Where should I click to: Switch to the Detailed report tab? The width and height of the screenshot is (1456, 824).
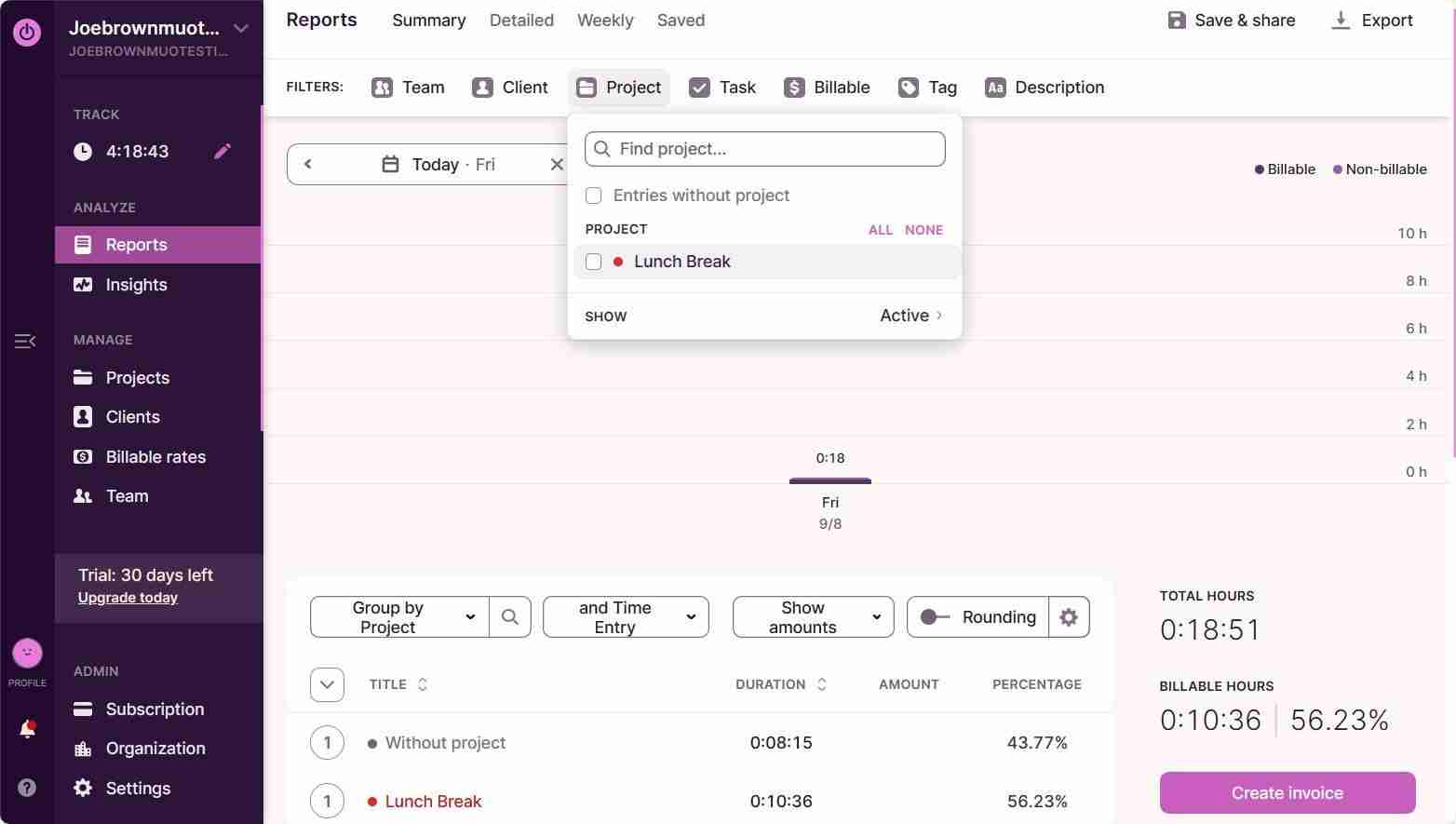click(x=521, y=20)
